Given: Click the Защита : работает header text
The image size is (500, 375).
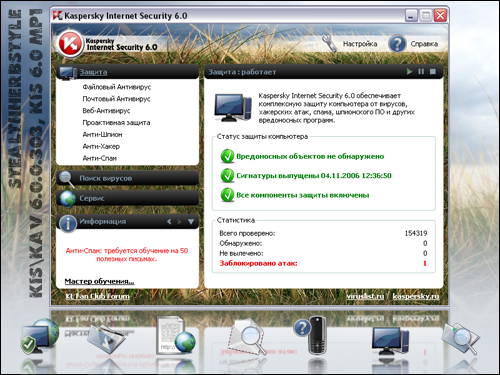Looking at the screenshot, I should (x=242, y=72).
